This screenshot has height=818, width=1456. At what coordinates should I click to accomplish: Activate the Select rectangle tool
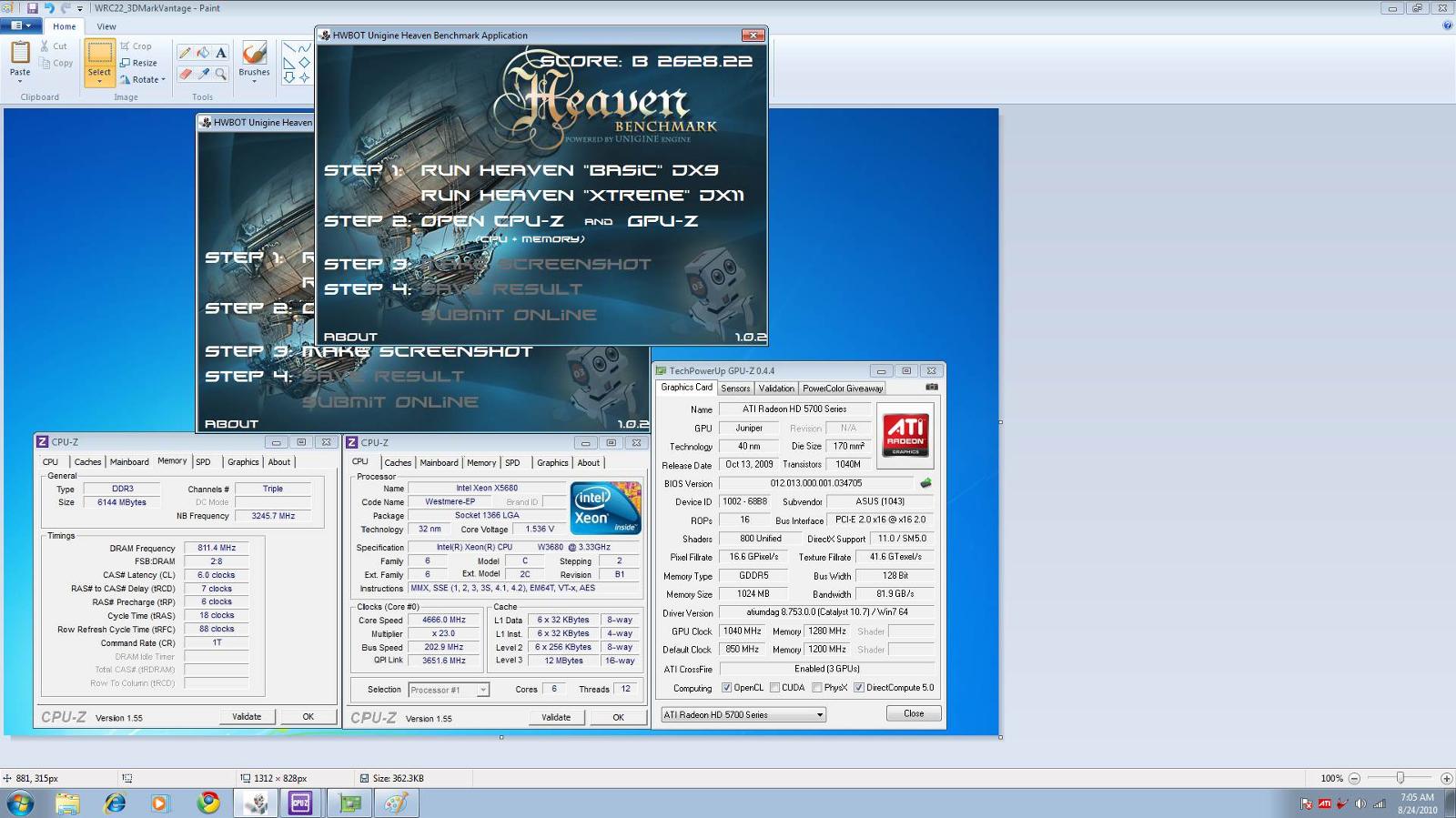99,53
